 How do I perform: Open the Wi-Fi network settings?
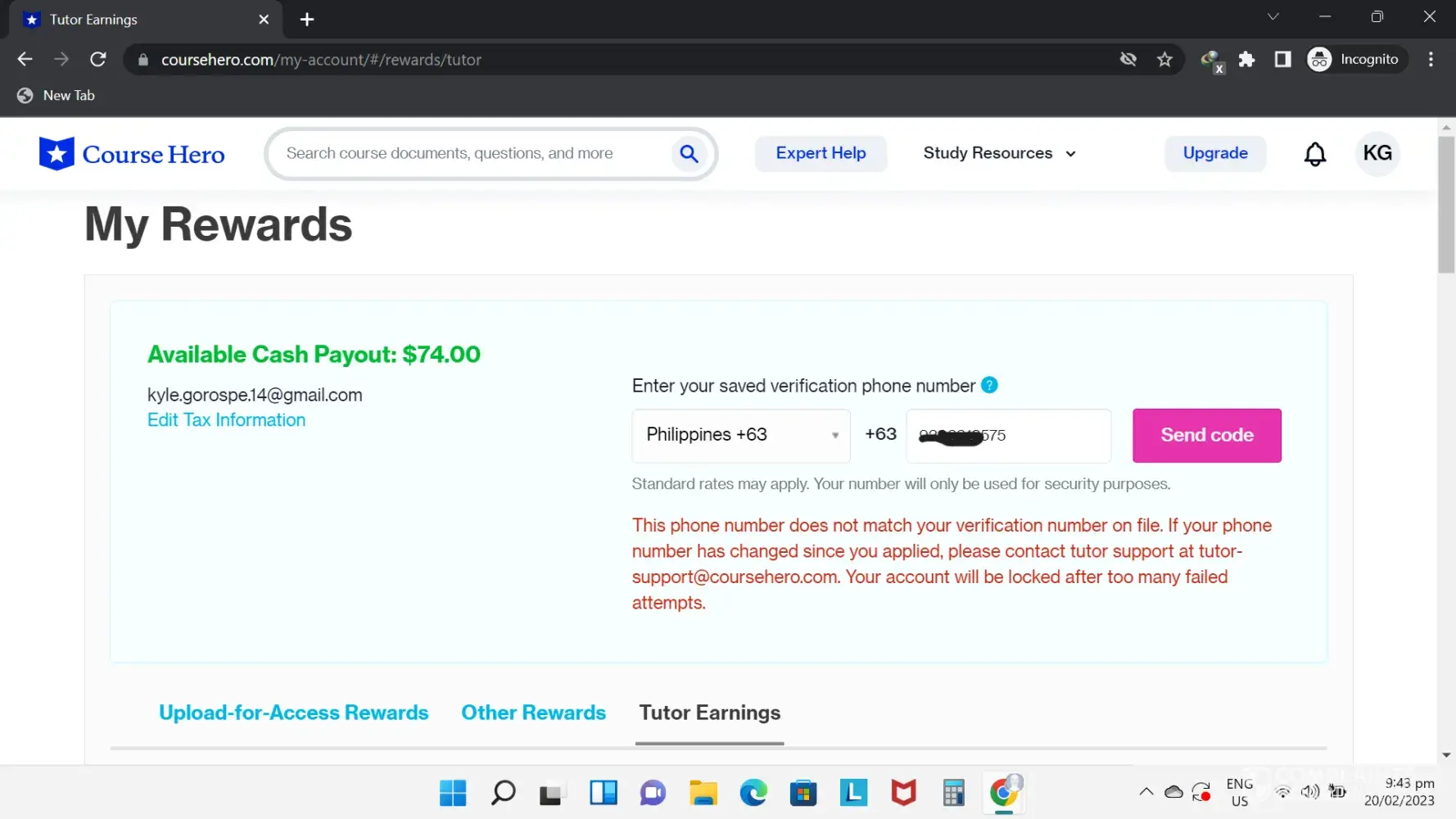pos(1283,792)
